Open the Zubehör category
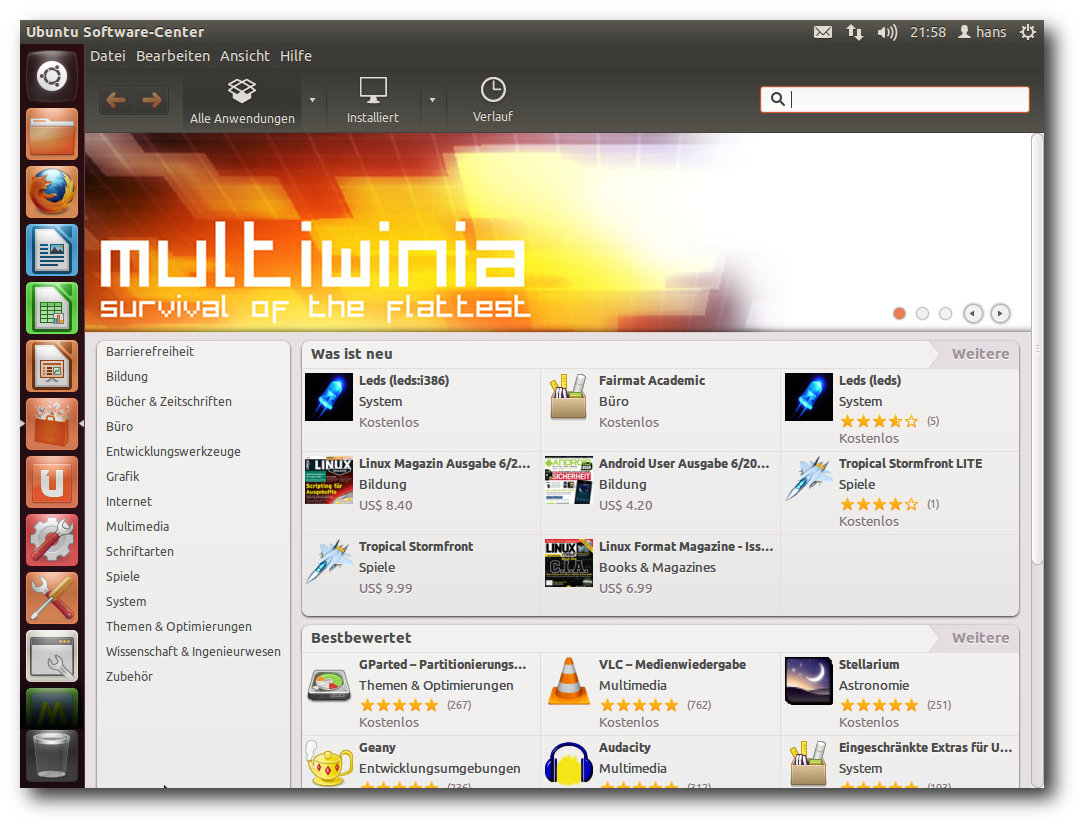This screenshot has width=1084, height=828. coord(129,677)
